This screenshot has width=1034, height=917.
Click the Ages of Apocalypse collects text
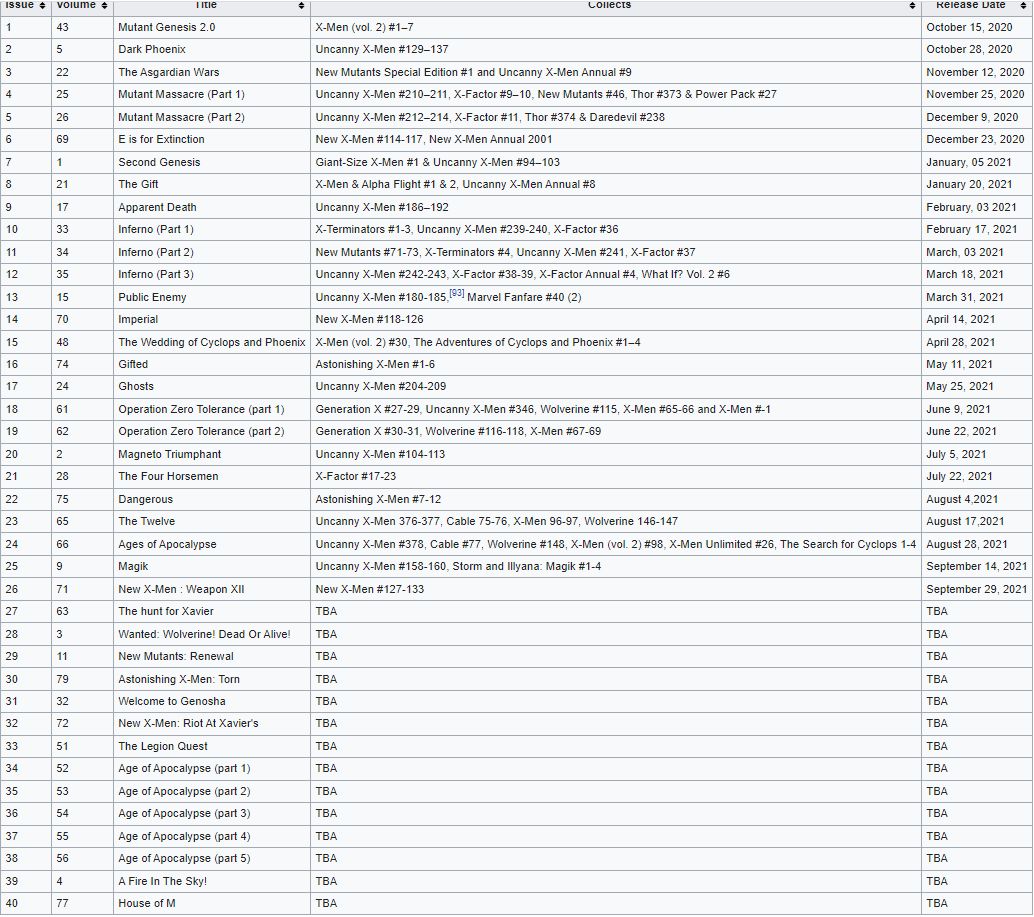pyautogui.click(x=615, y=544)
